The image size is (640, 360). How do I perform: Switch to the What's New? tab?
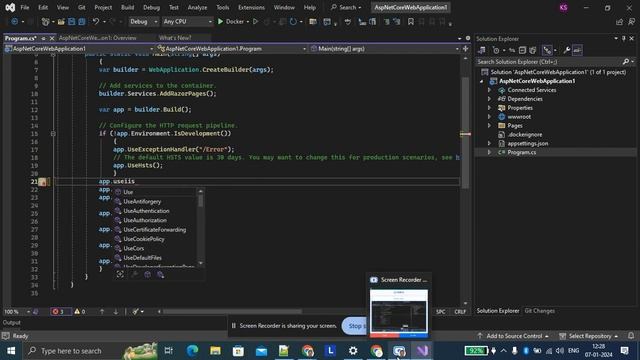pos(175,38)
